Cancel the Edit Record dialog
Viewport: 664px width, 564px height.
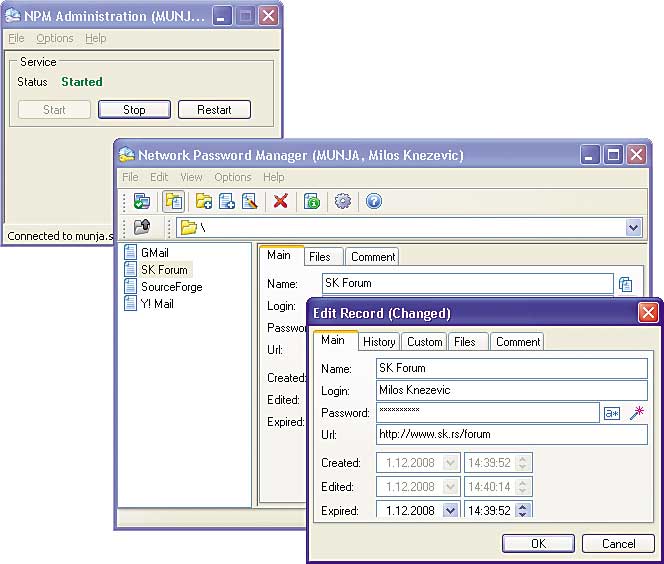click(618, 543)
